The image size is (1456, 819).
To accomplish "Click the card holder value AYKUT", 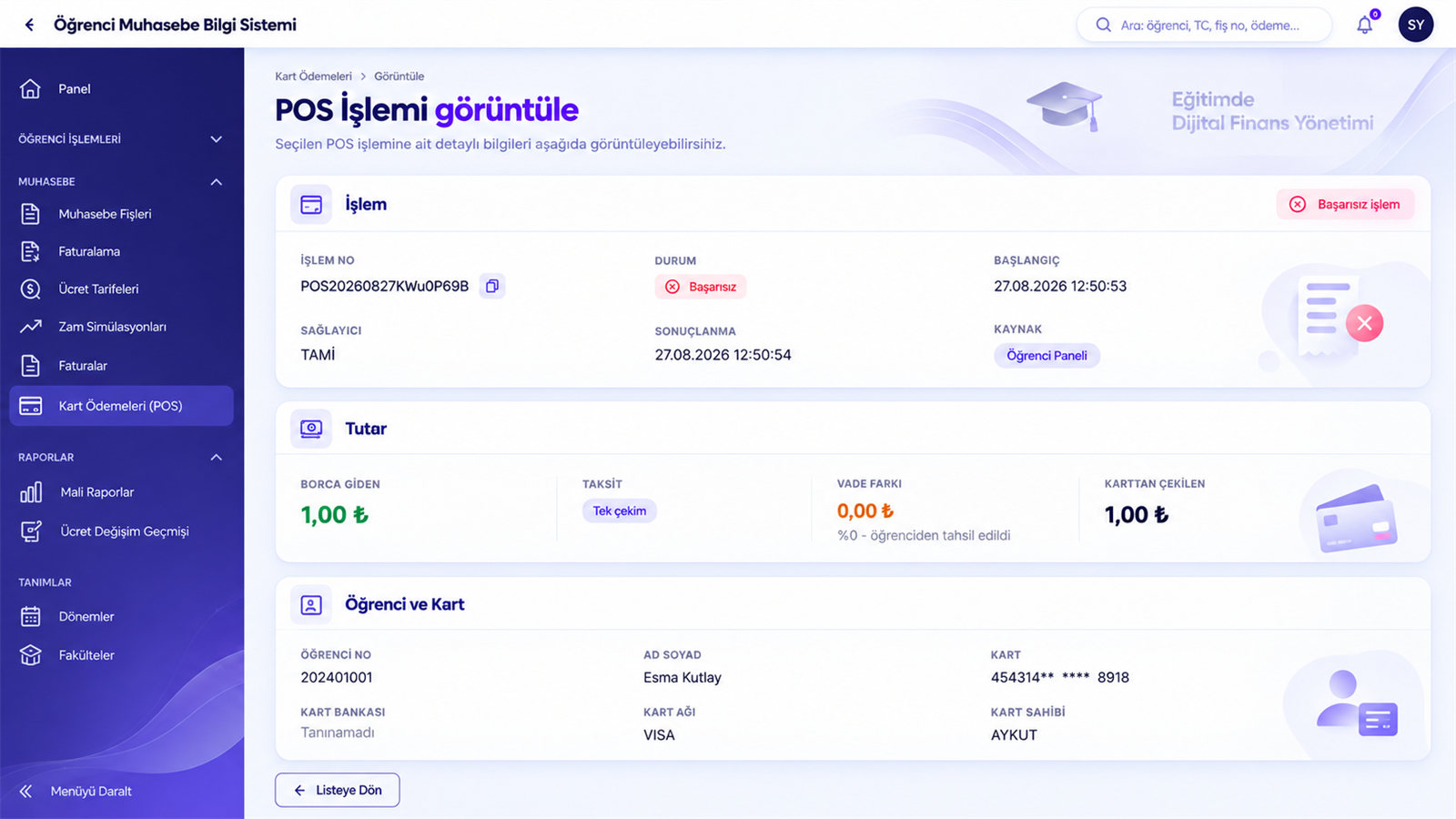I will tap(1014, 735).
